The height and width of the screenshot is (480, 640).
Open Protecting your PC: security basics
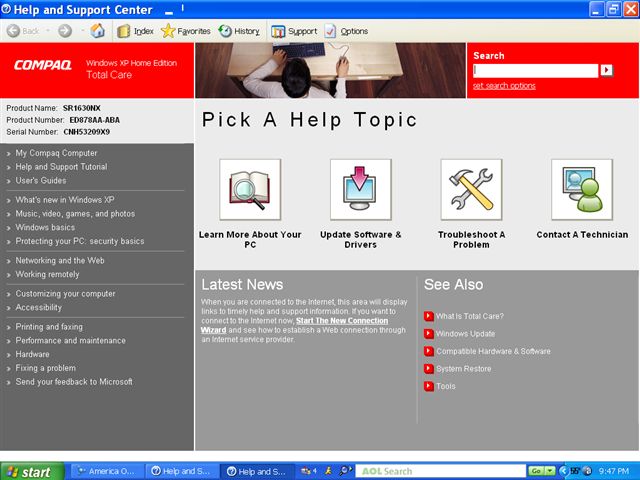(80, 241)
